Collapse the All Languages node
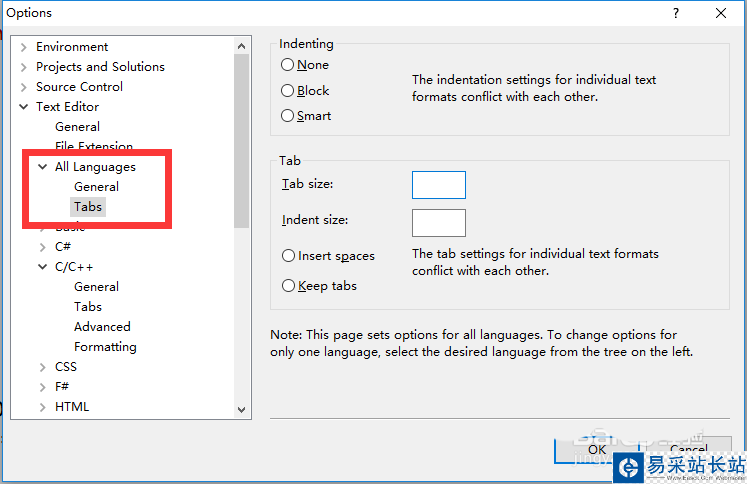Viewport: 747px width, 484px height. (43, 167)
